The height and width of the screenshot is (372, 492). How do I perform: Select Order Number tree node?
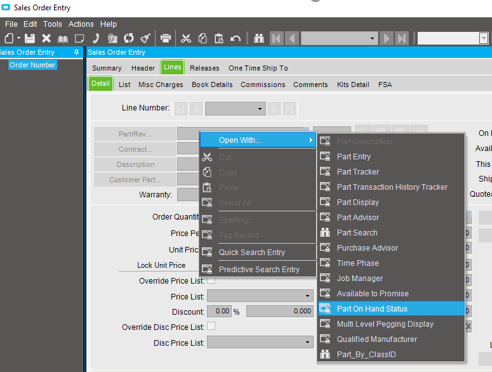pos(32,65)
